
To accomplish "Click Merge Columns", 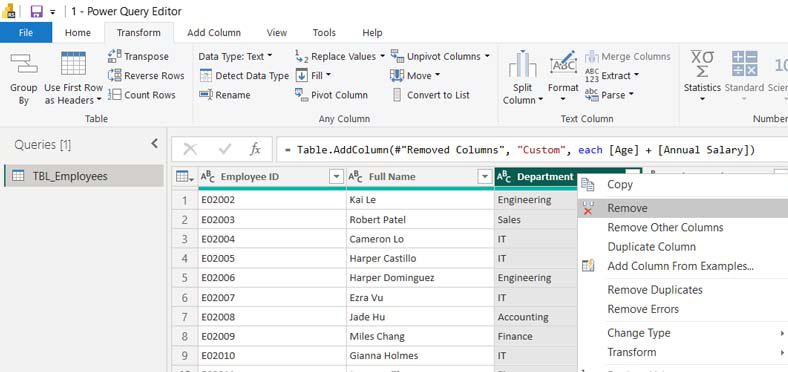I will click(x=628, y=56).
